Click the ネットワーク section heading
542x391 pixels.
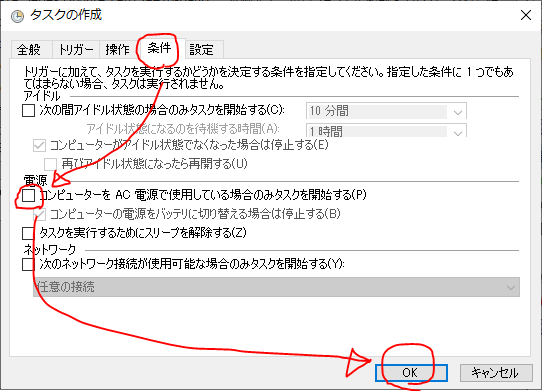tap(50, 249)
